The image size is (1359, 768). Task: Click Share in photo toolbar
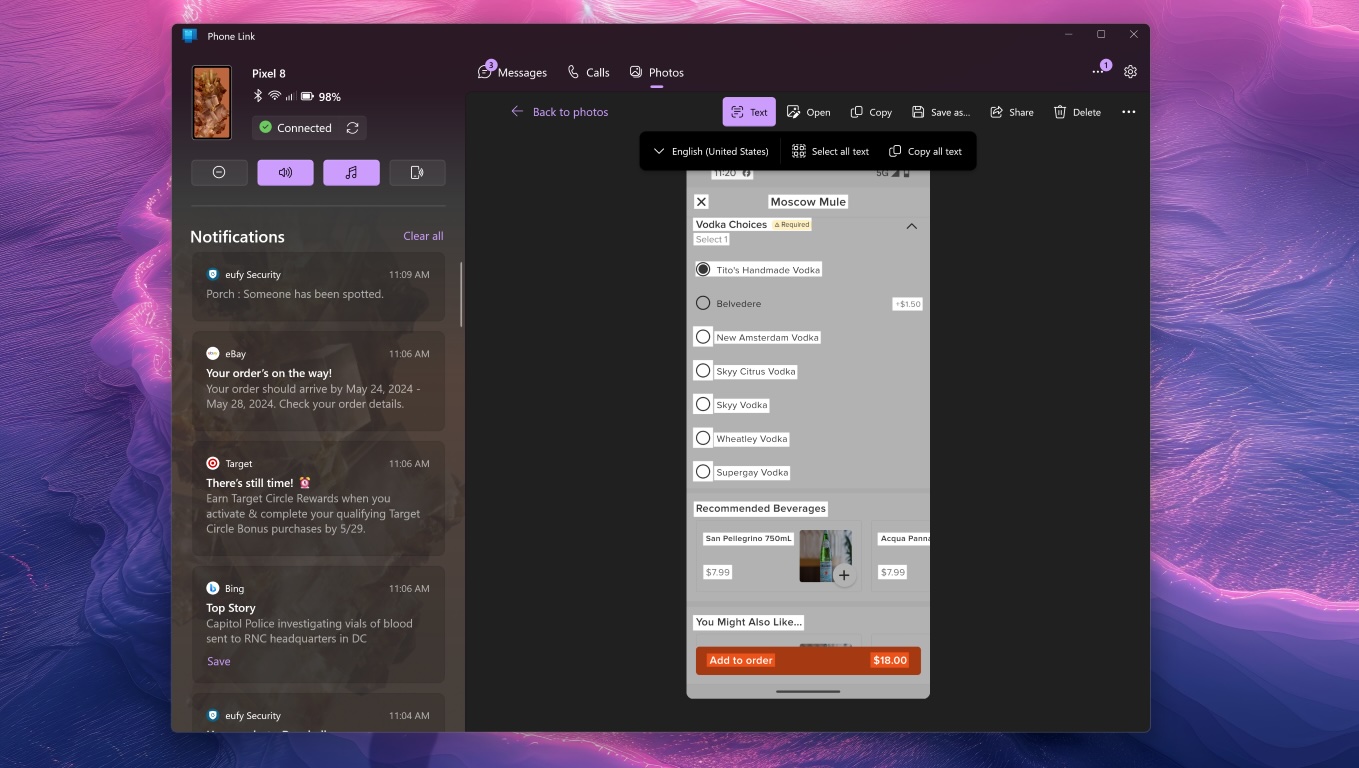pyautogui.click(x=1012, y=112)
